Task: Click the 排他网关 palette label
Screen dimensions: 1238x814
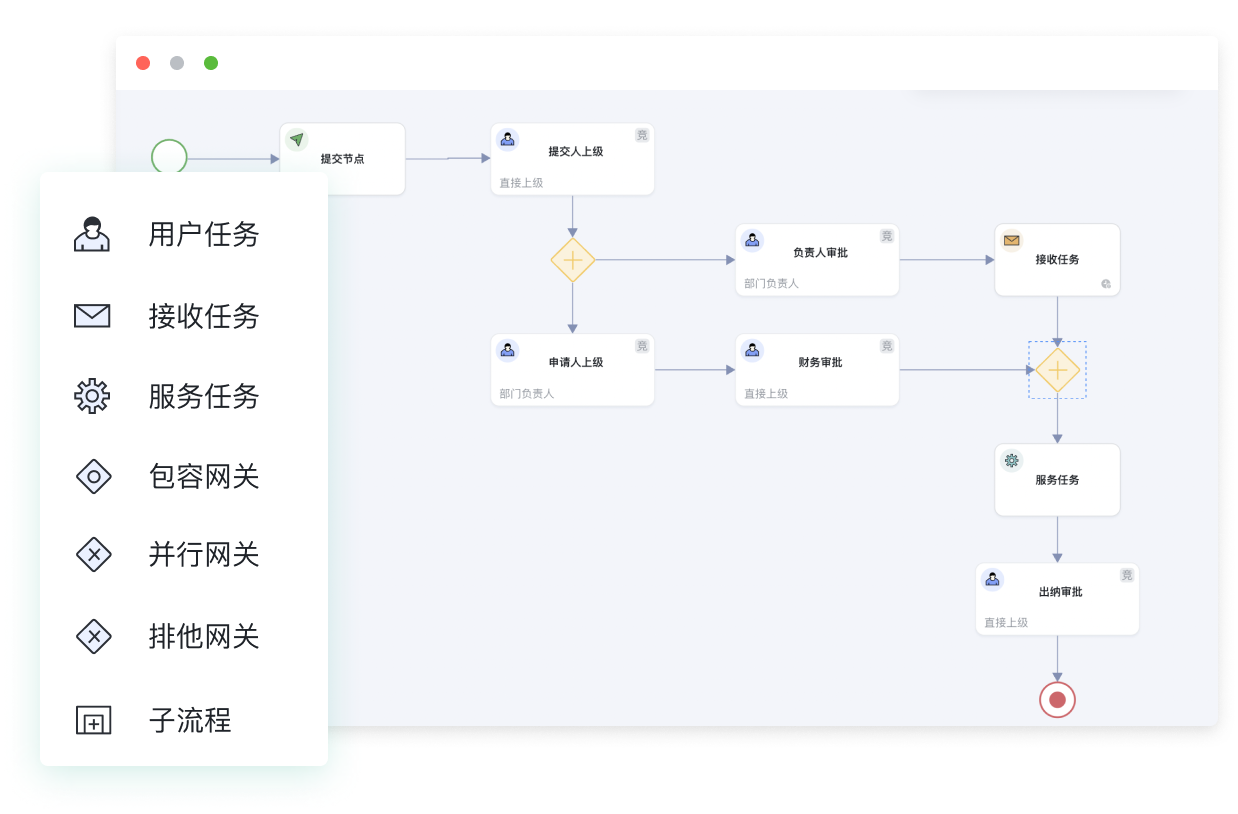Action: coord(204,636)
